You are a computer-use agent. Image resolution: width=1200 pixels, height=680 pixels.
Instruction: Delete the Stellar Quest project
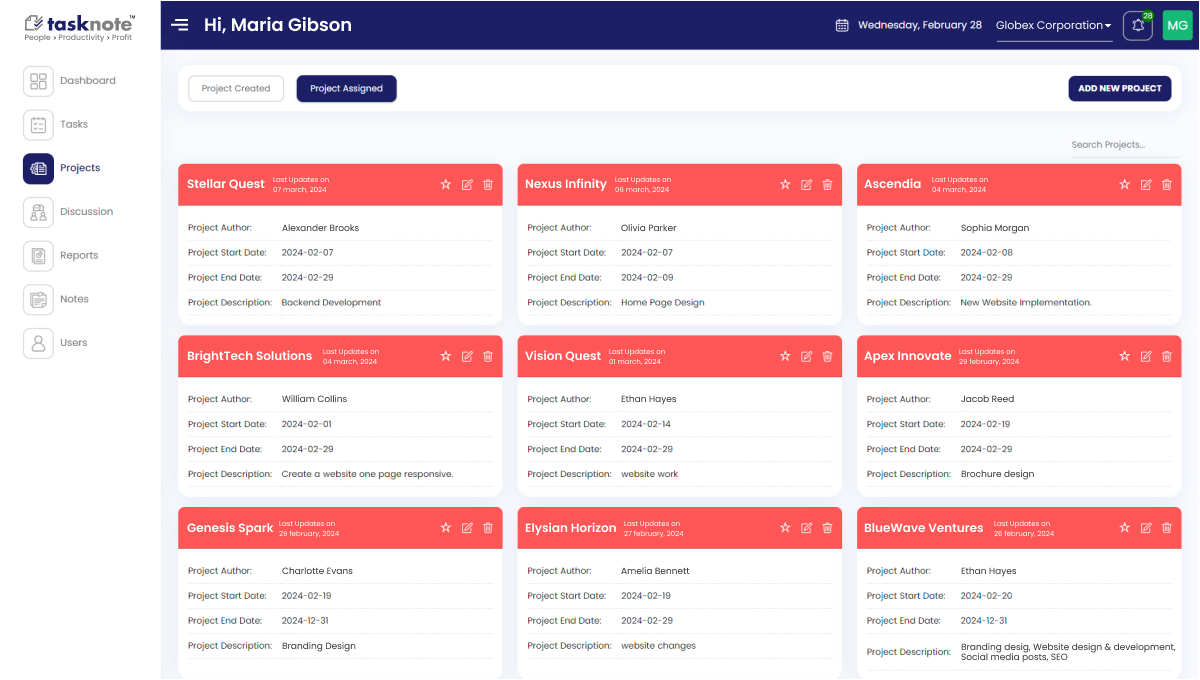488,185
